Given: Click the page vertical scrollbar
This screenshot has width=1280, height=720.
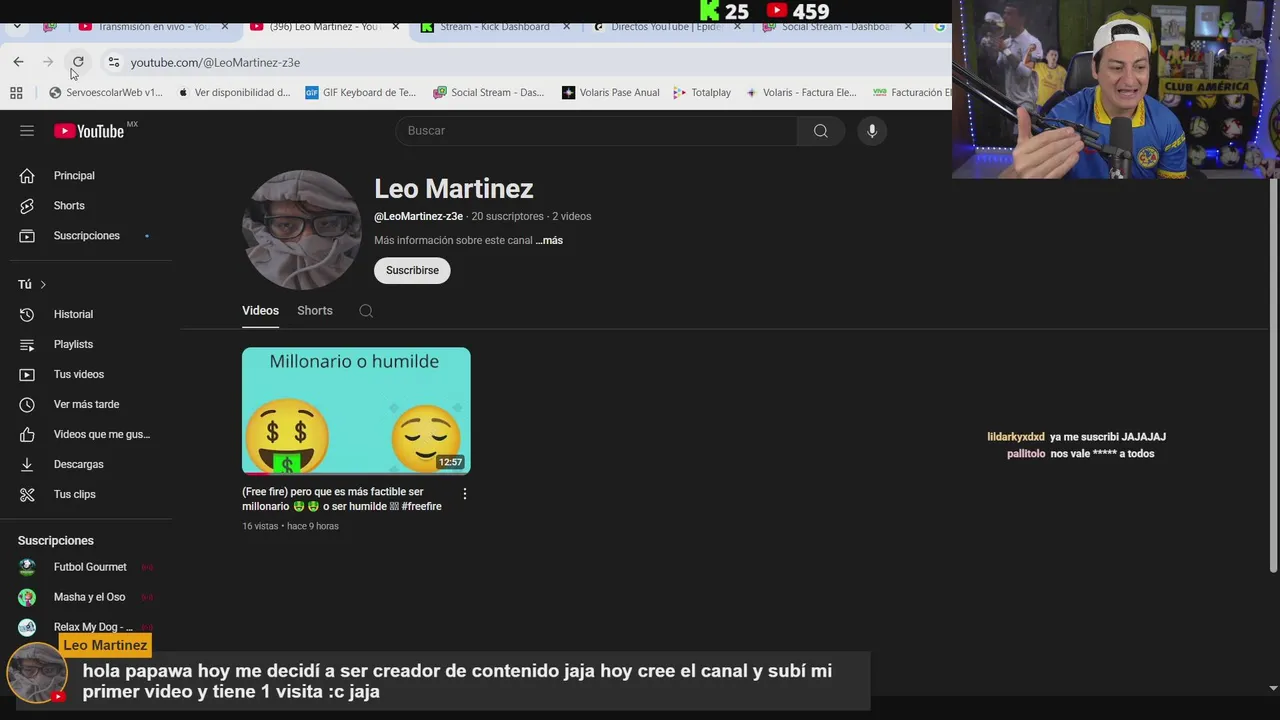Looking at the screenshot, I should tap(1273, 375).
